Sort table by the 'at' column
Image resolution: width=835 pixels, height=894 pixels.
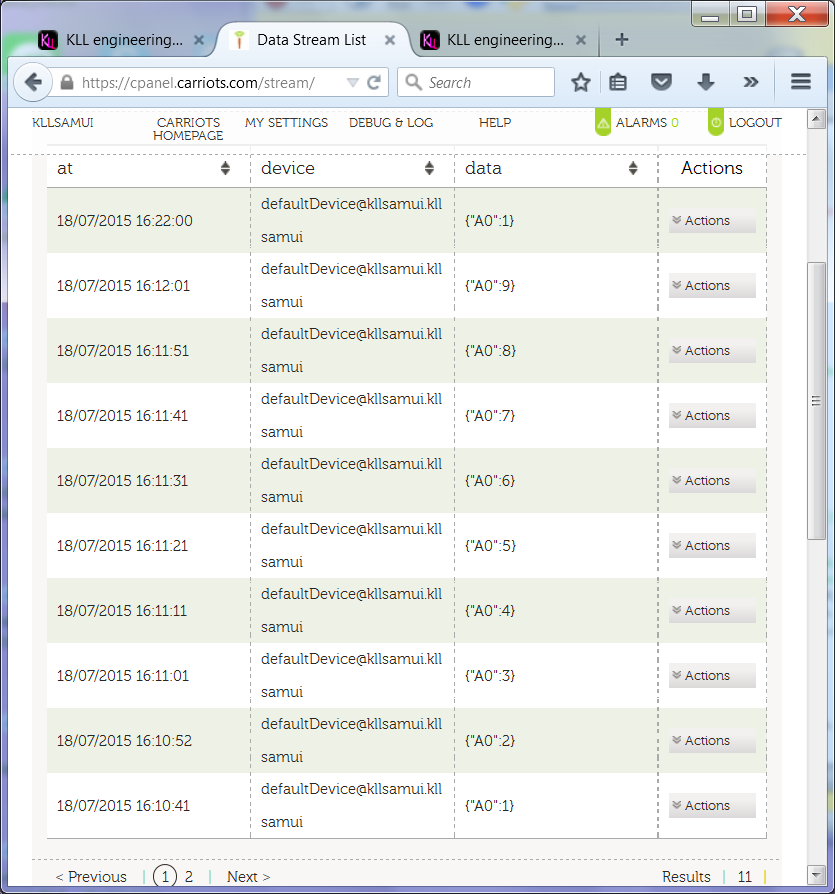225,168
